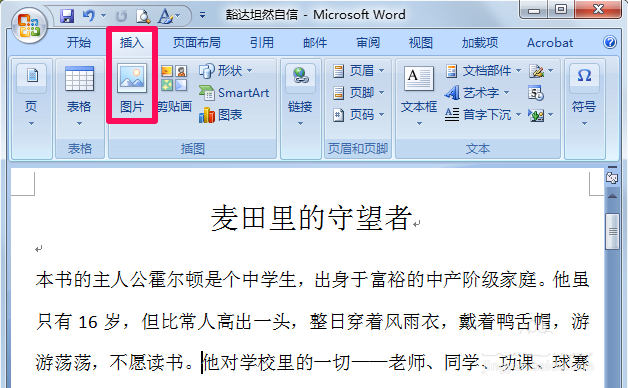Image resolution: width=628 pixels, height=388 pixels.
Task: Open the 页码 page number dropdown
Action: 359,115
